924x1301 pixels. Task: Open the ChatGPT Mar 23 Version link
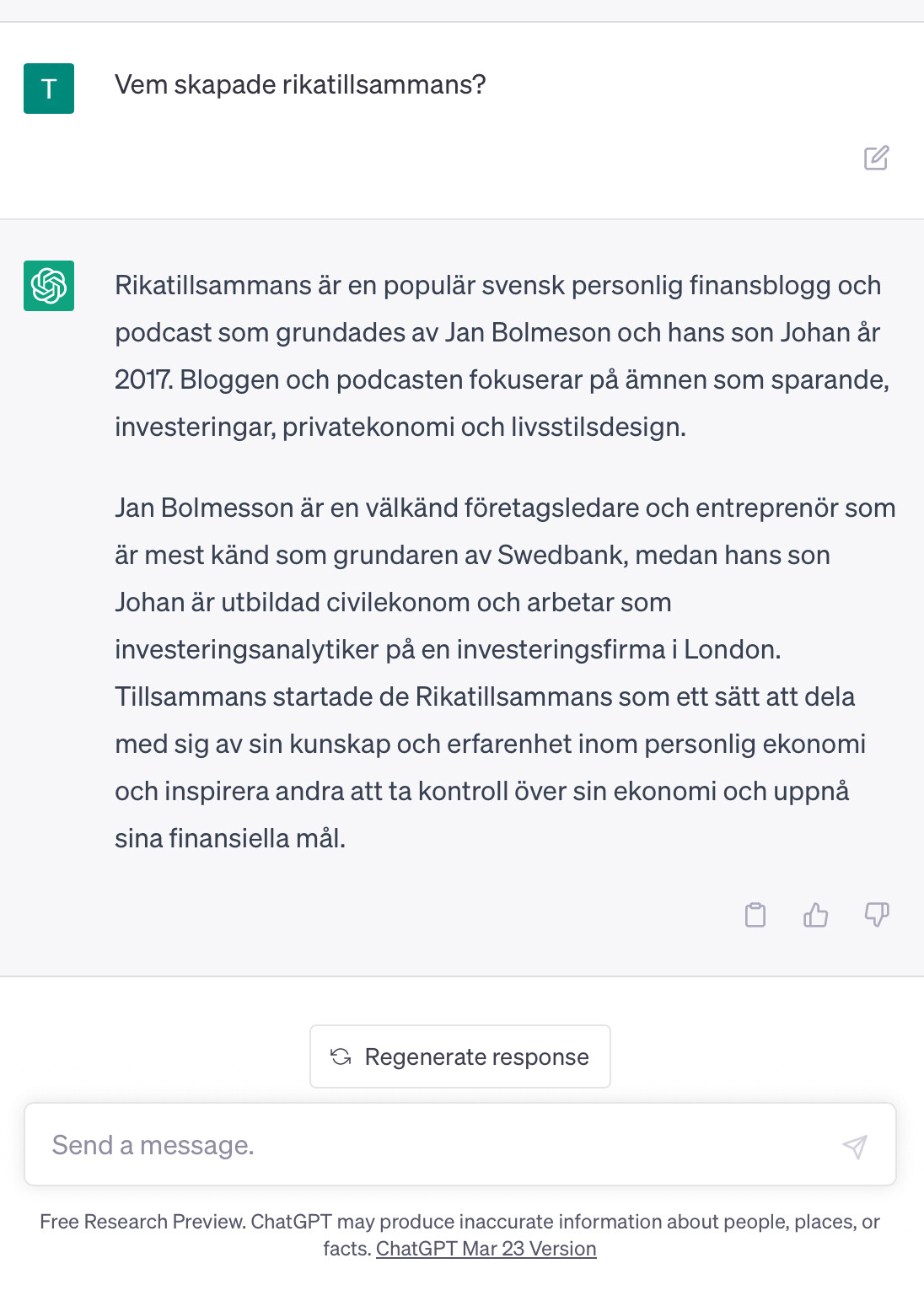(486, 1249)
